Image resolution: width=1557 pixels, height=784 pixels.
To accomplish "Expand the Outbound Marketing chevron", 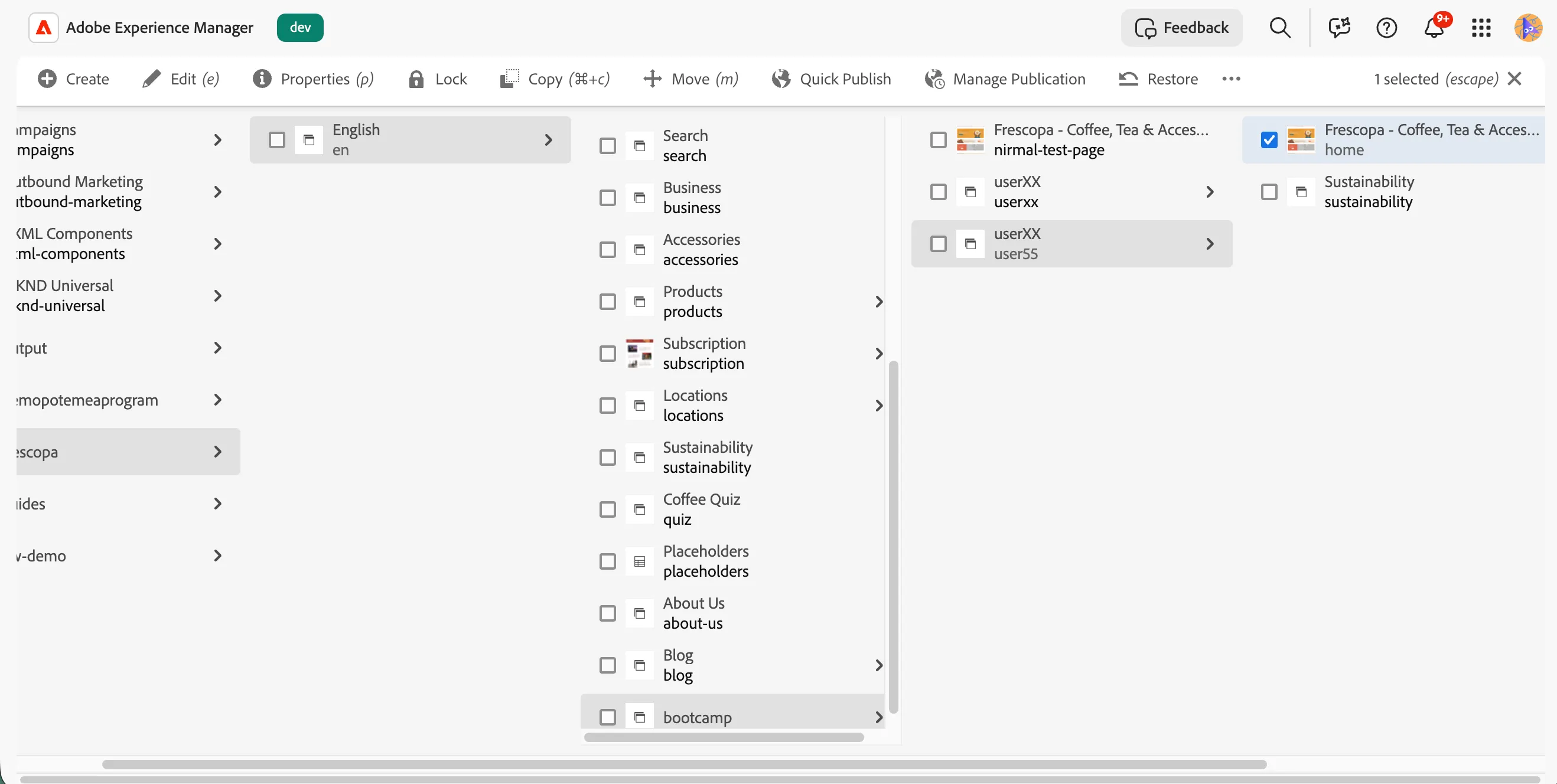I will pos(217,192).
